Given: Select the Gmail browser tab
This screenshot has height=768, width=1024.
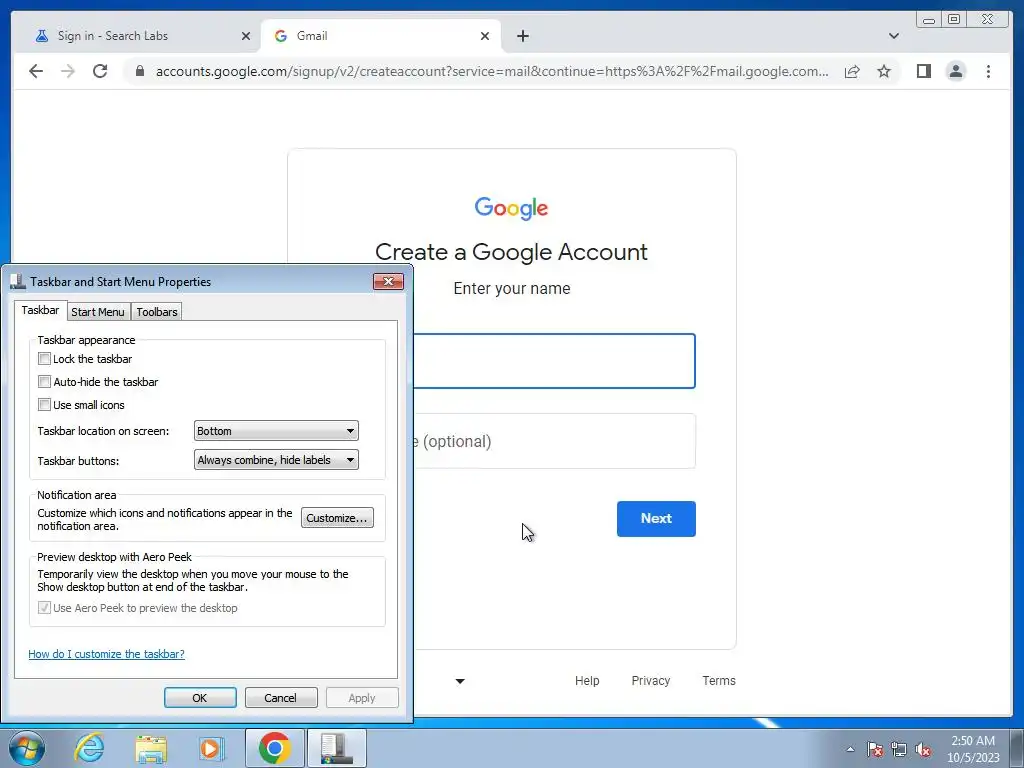Looking at the screenshot, I should point(381,36).
